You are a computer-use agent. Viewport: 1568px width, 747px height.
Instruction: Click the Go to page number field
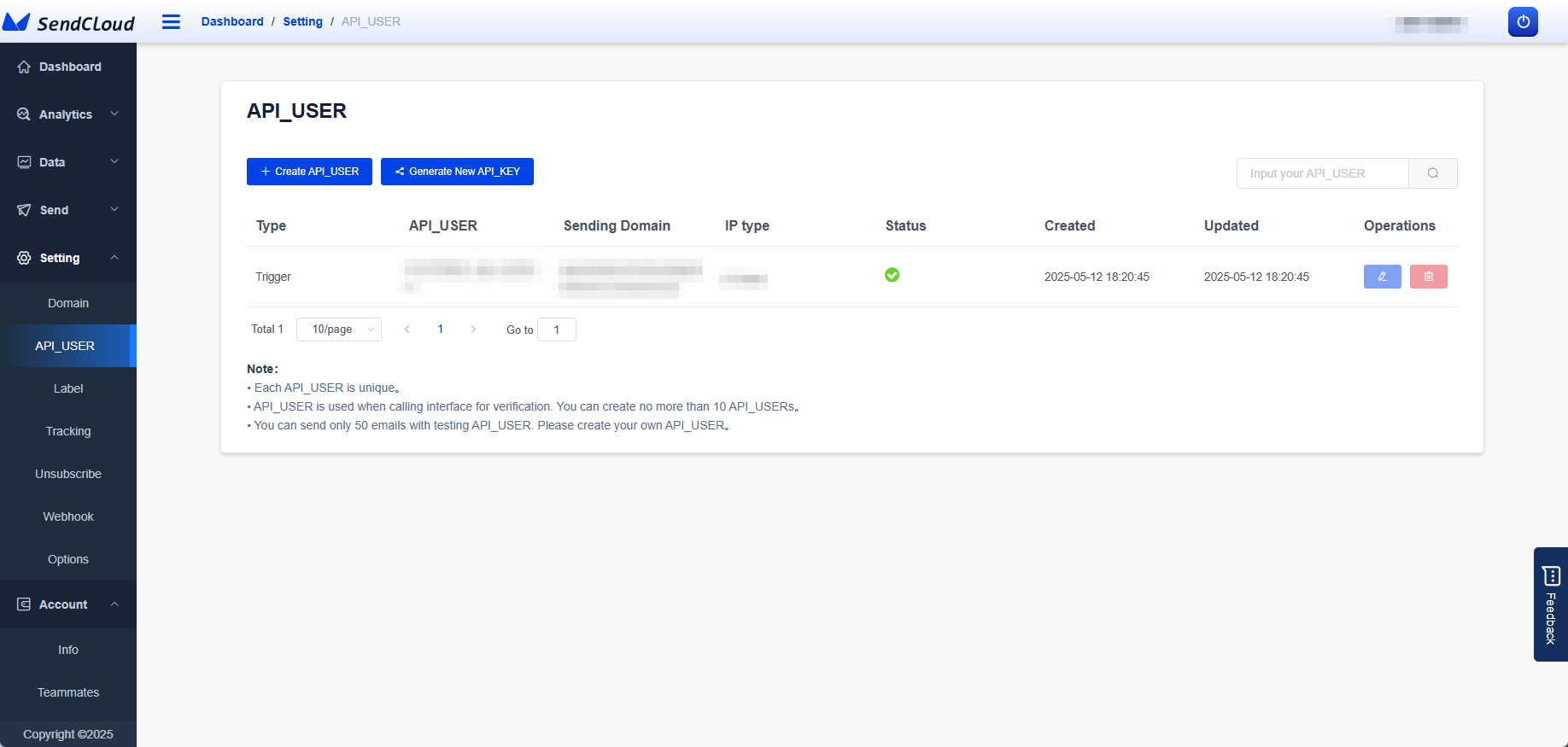[557, 330]
